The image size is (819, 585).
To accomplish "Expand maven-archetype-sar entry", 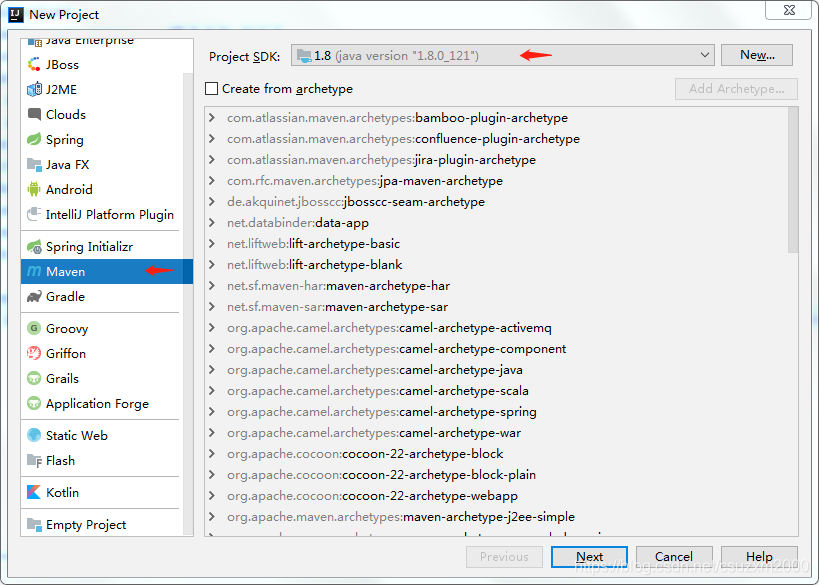I will 212,307.
